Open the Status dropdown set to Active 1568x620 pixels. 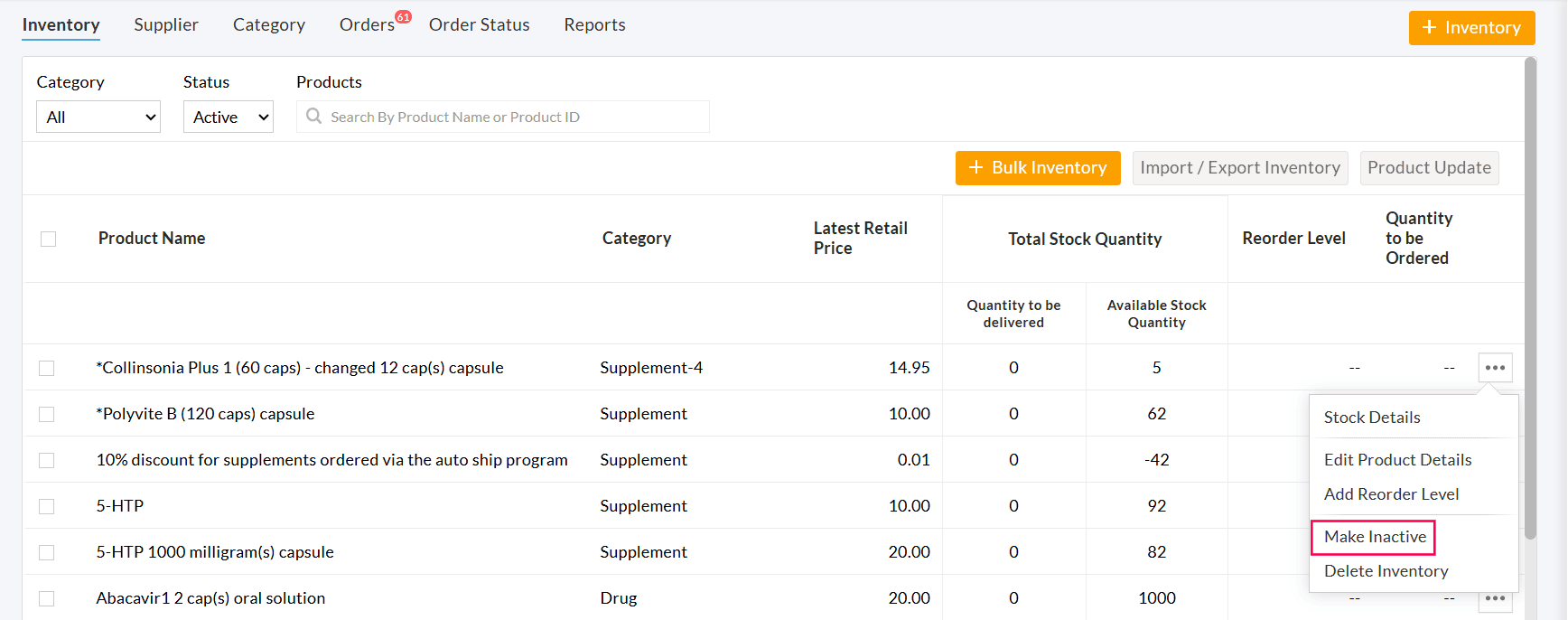pyautogui.click(x=229, y=117)
